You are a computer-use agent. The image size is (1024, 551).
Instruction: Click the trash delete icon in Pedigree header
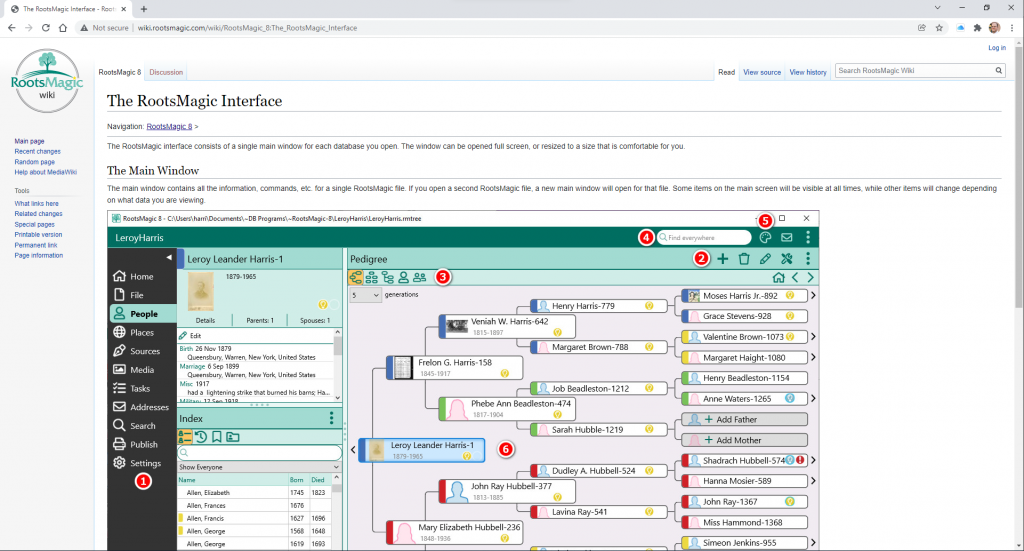point(744,259)
